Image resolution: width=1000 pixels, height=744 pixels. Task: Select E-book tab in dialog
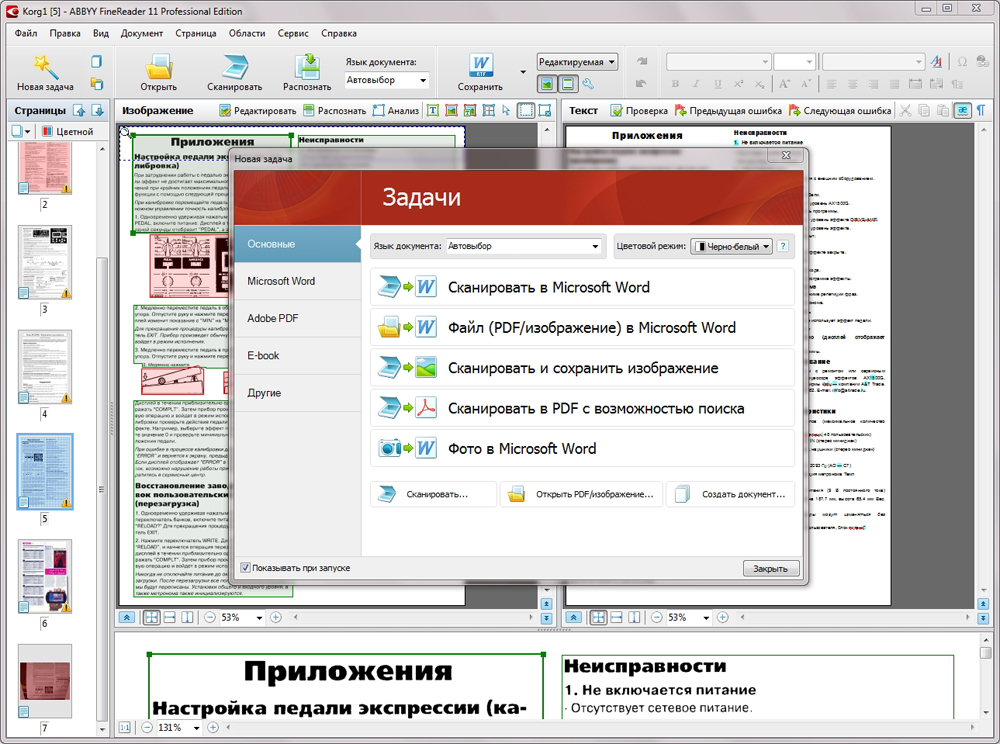coord(297,356)
